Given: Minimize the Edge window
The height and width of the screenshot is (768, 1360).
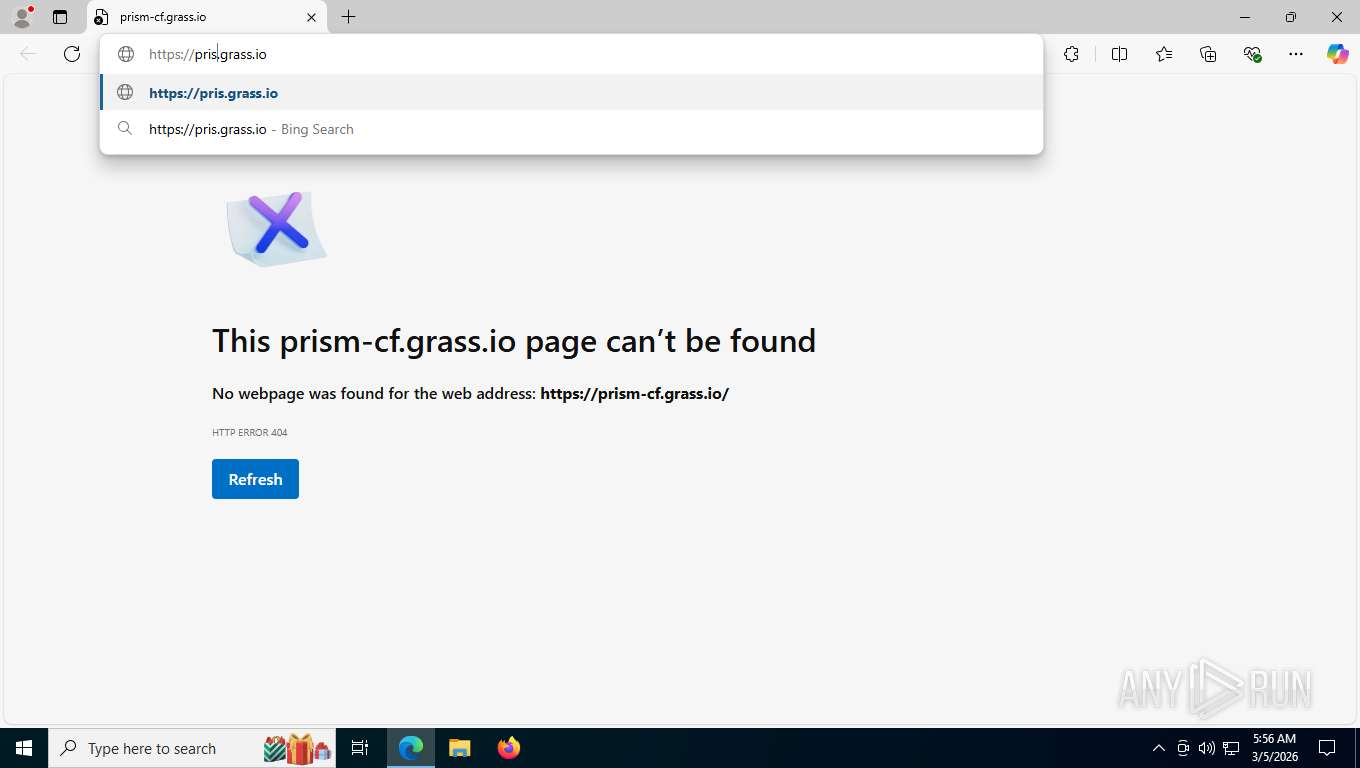Looking at the screenshot, I should pos(1245,17).
